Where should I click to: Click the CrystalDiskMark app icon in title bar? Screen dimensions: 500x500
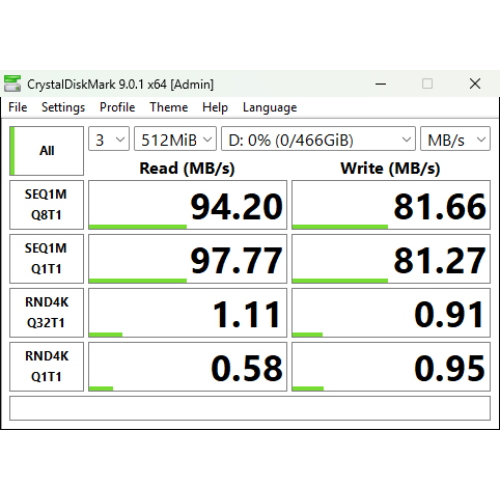(12, 84)
